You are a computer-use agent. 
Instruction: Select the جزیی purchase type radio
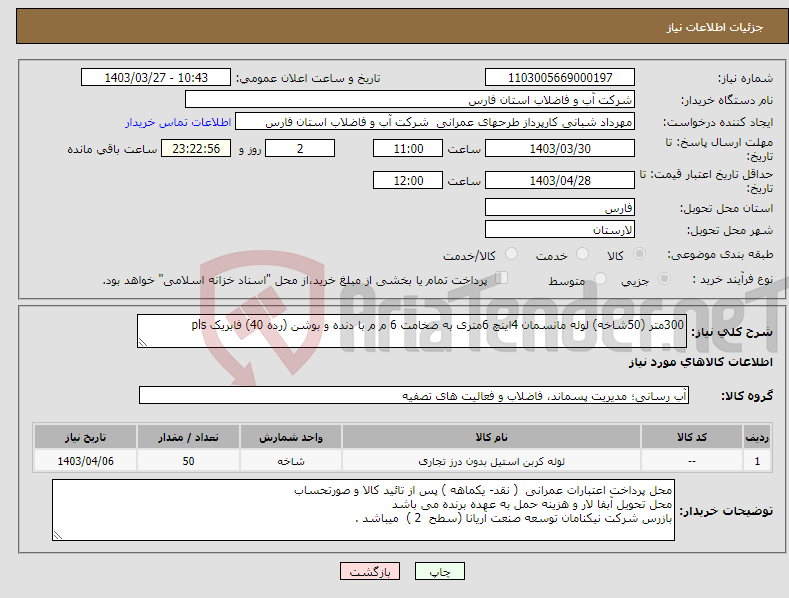tap(664, 278)
